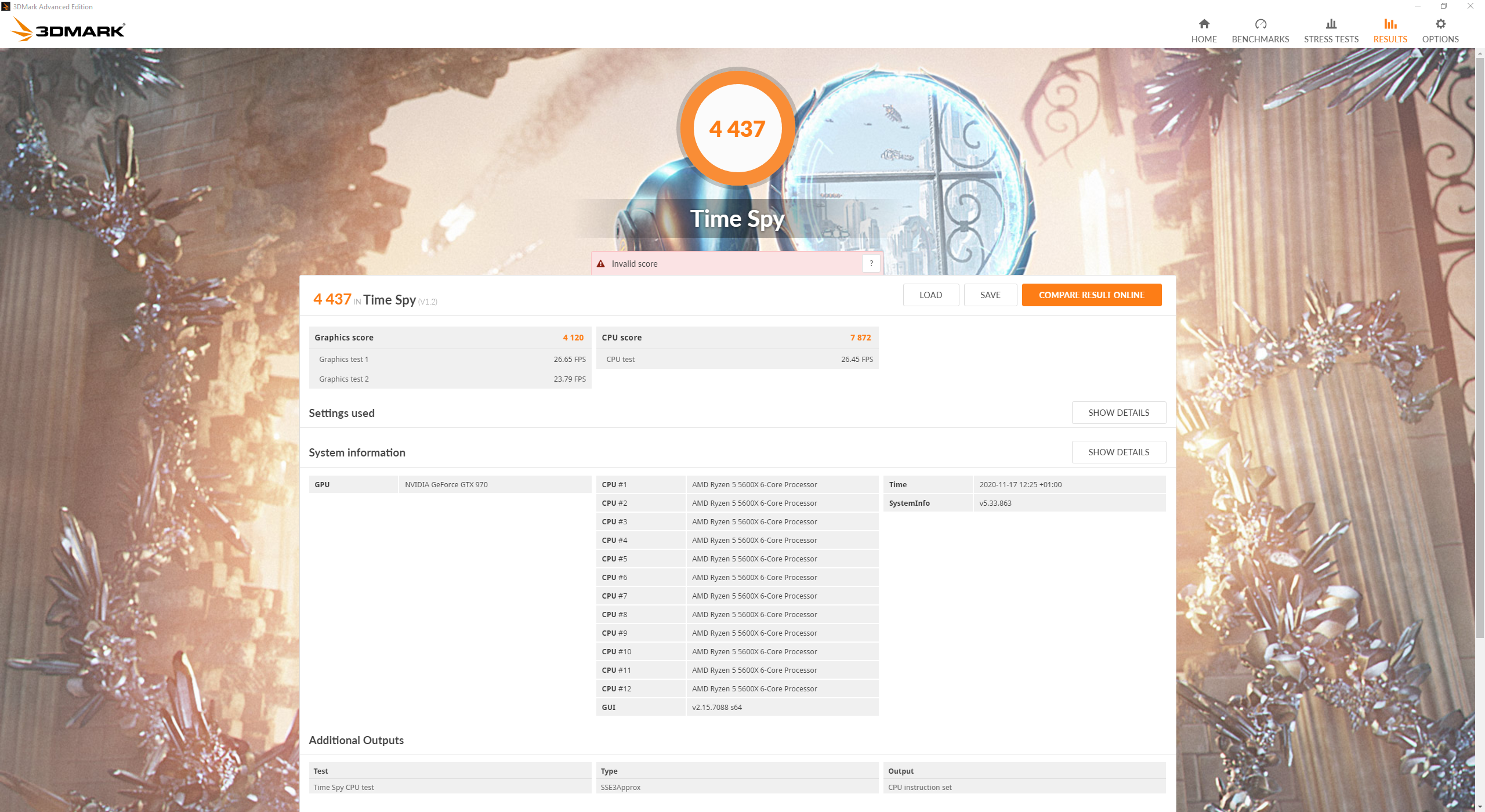This screenshot has width=1485, height=812.
Task: Open Options gear icon
Action: click(x=1440, y=24)
